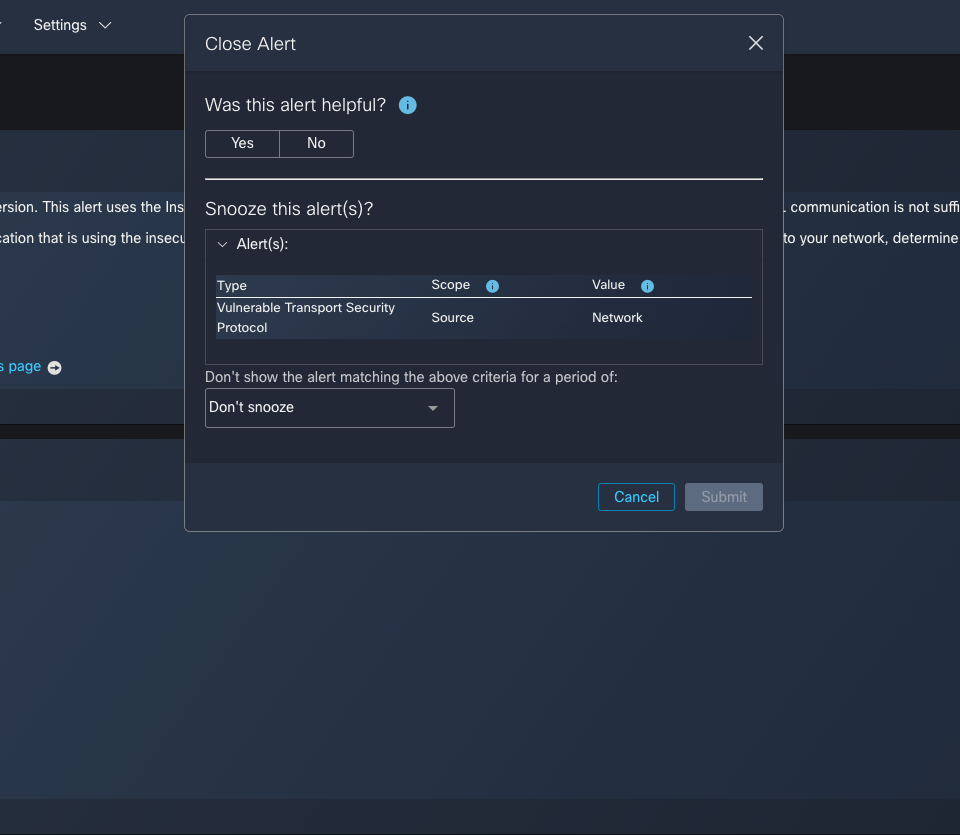Screen dimensions: 960x835
Task: Click info icon beside 'Was this alert helpful?'
Action: click(407, 105)
